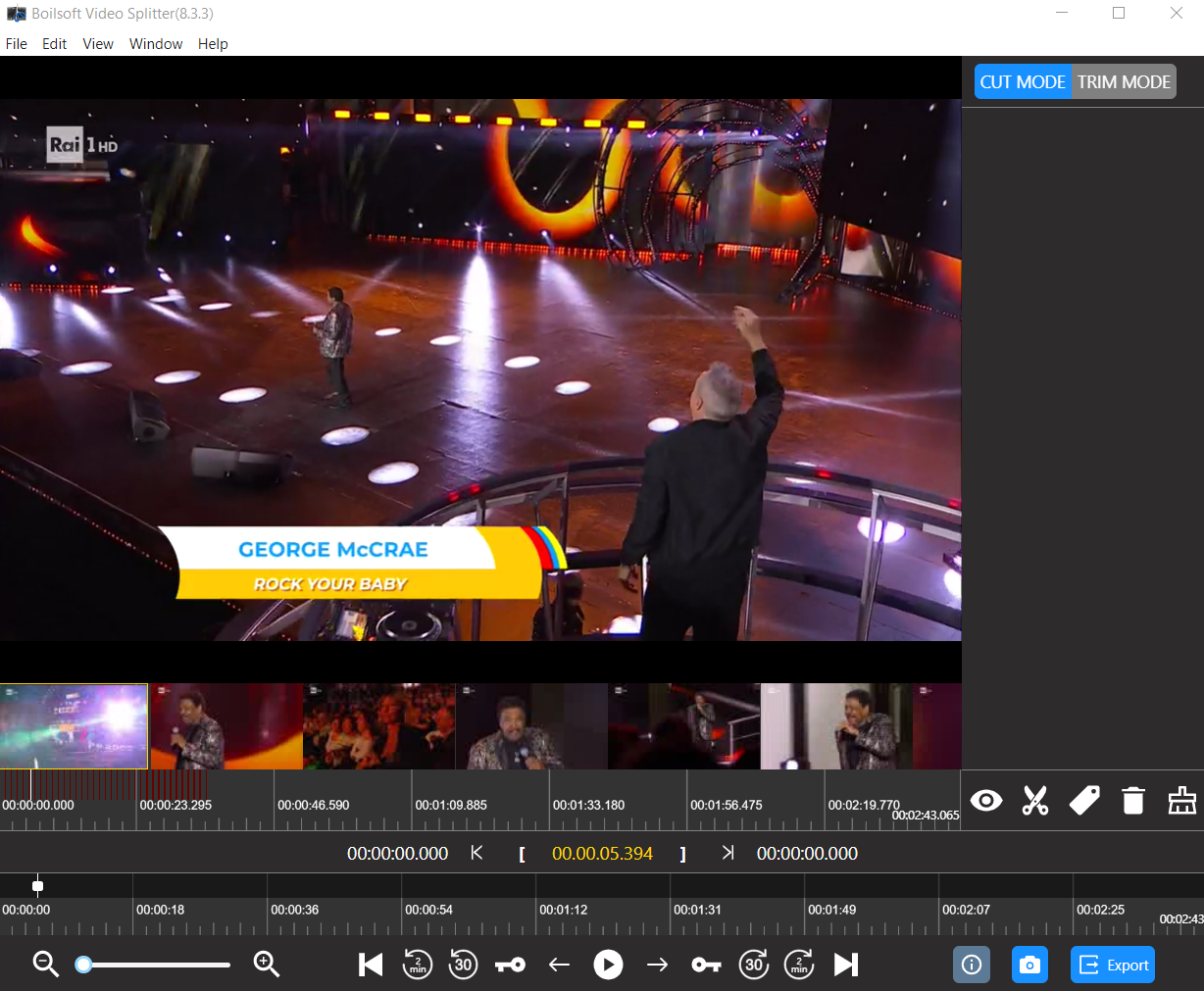
Task: Select the third filmstrip thumbnail showing the audience
Action: point(379,726)
